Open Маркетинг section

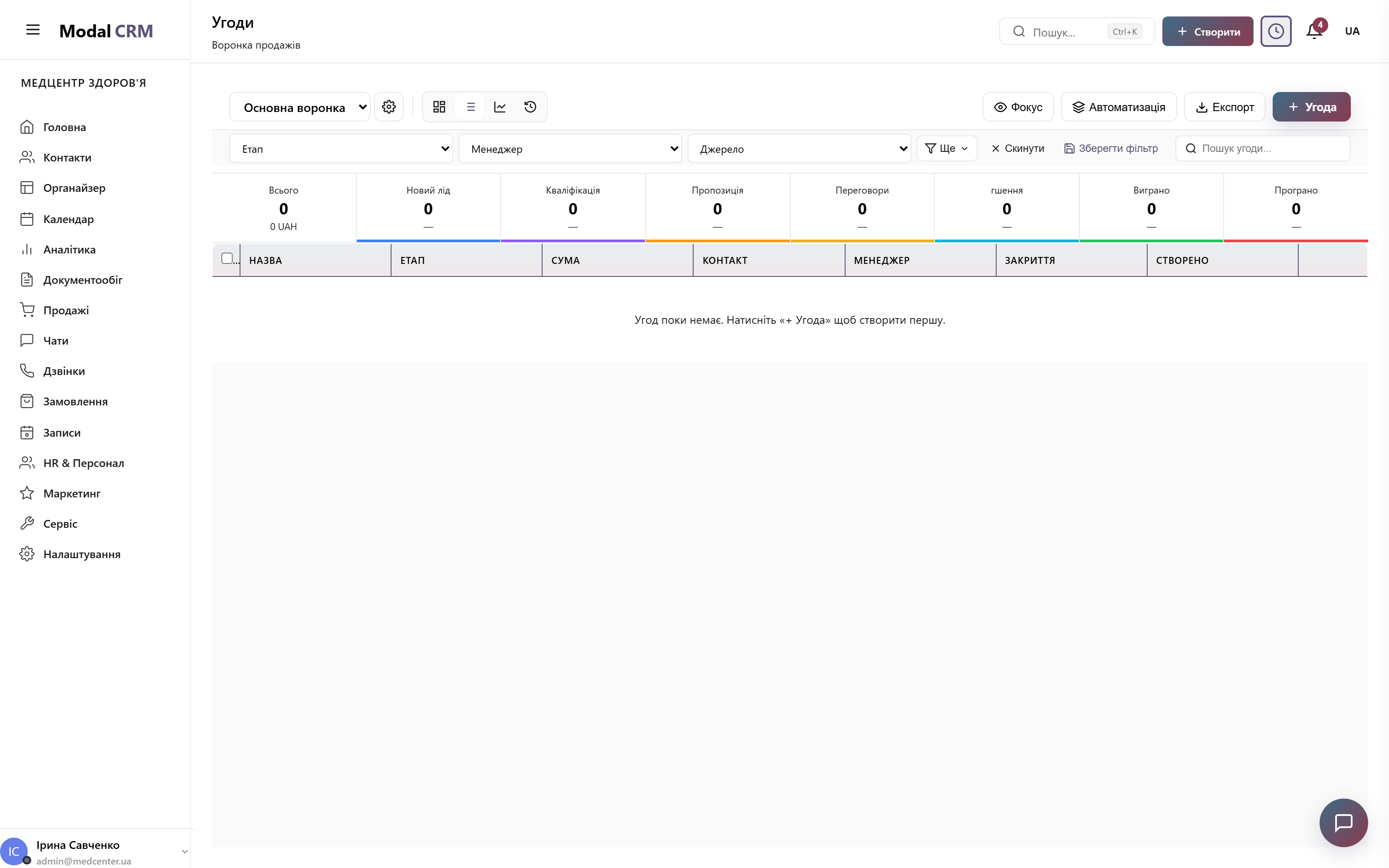(x=95, y=493)
